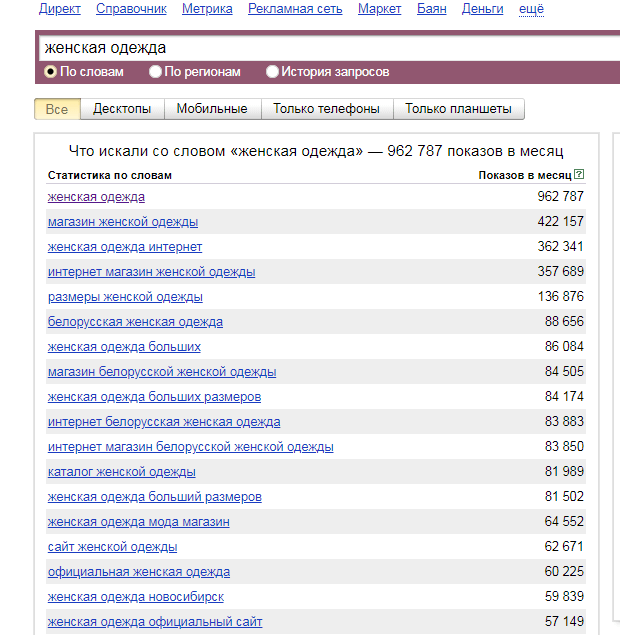620x635 pixels.
Task: Switch to the 'Десктопы' tab
Action: click(x=122, y=109)
